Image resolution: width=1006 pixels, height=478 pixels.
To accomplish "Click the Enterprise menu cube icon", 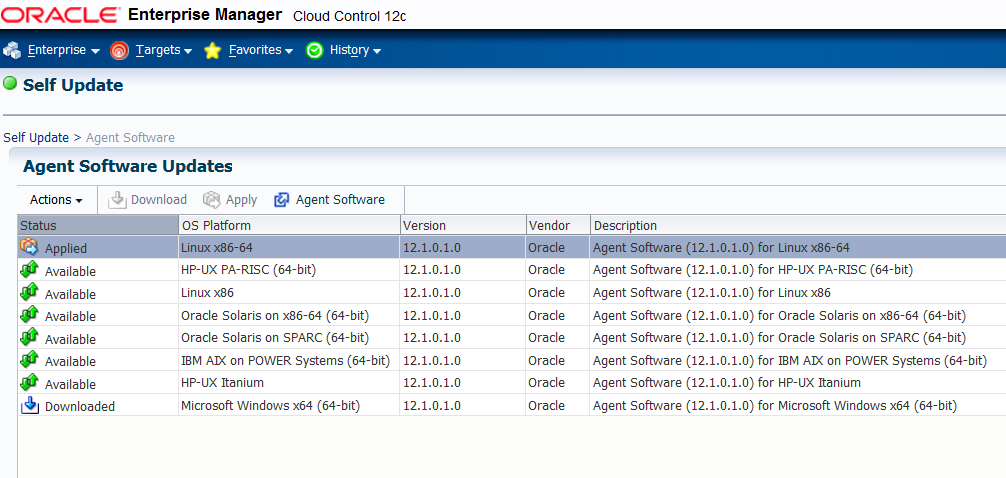I will point(12,50).
